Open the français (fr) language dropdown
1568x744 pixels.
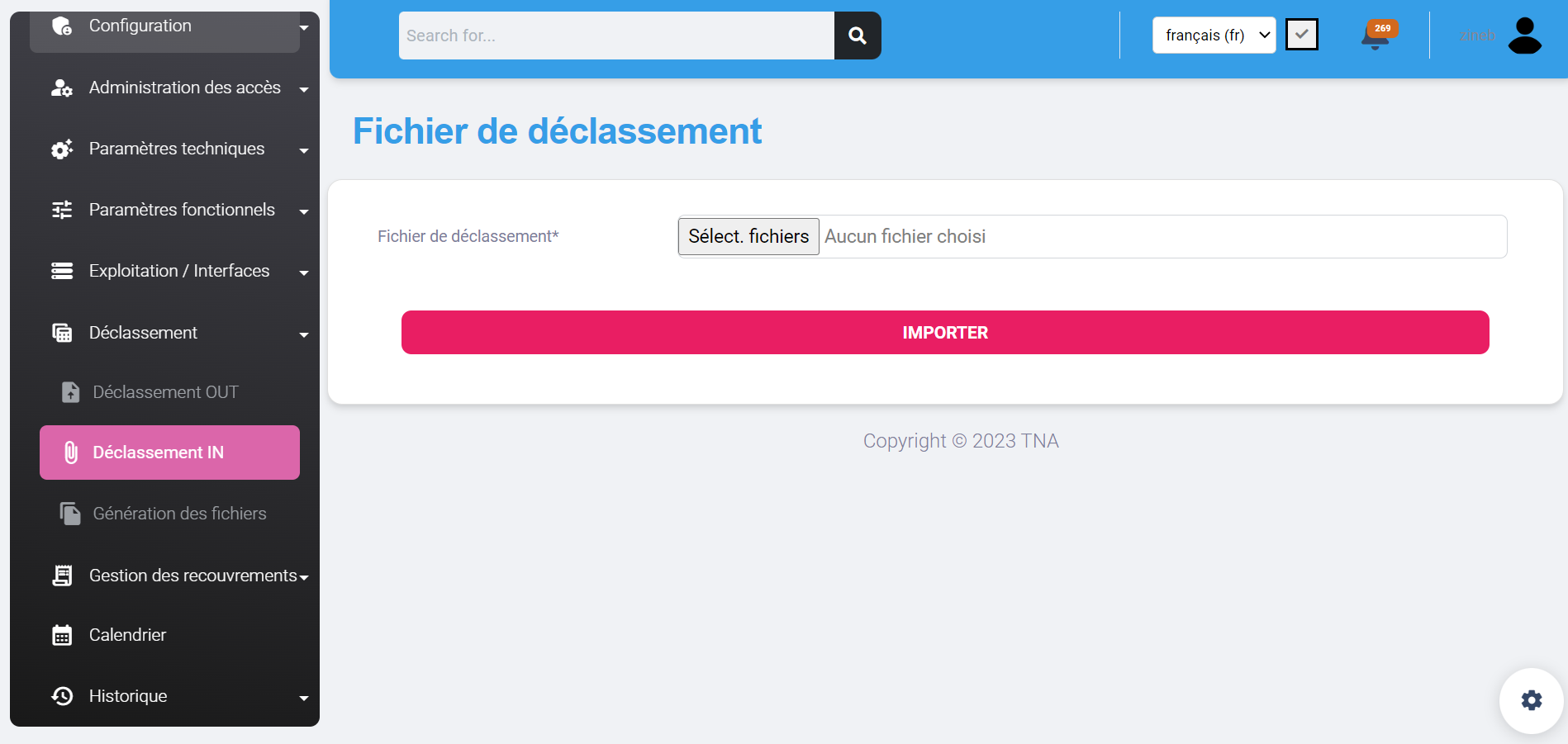coord(1213,36)
